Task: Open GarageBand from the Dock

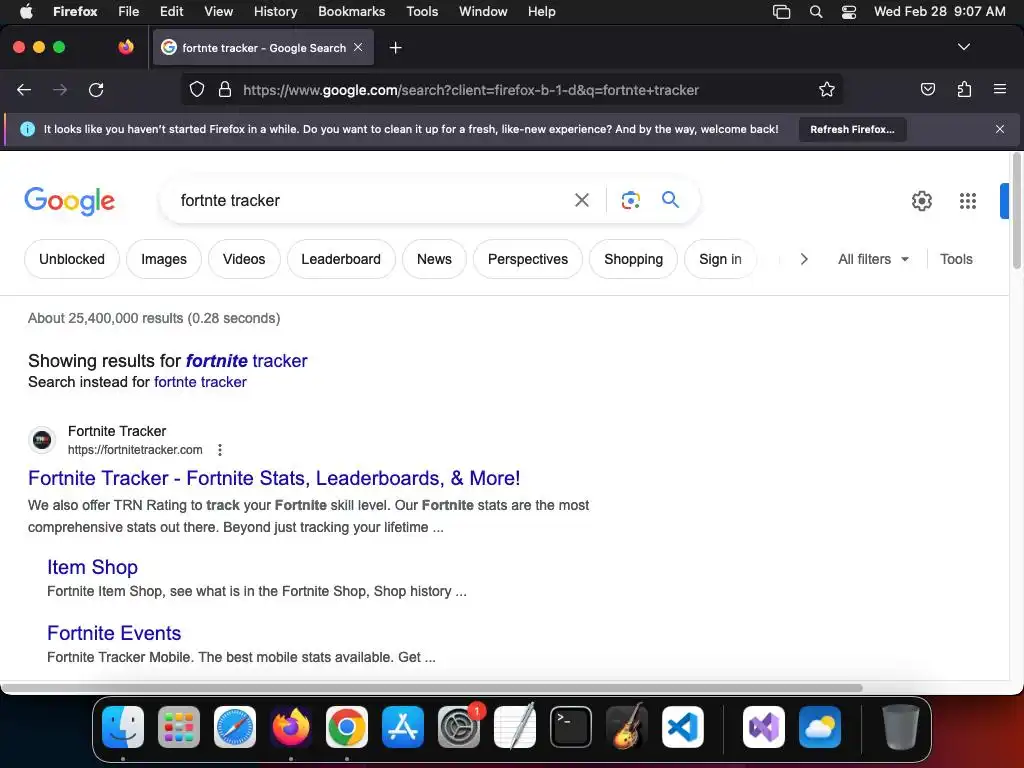Action: pyautogui.click(x=627, y=727)
